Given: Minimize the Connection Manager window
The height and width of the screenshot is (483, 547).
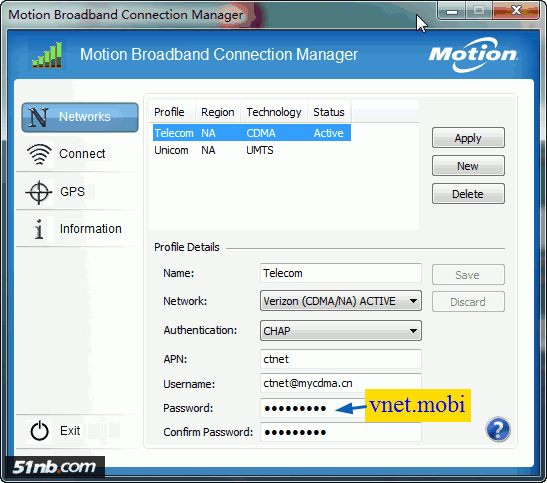Looking at the screenshot, I should (452, 11).
